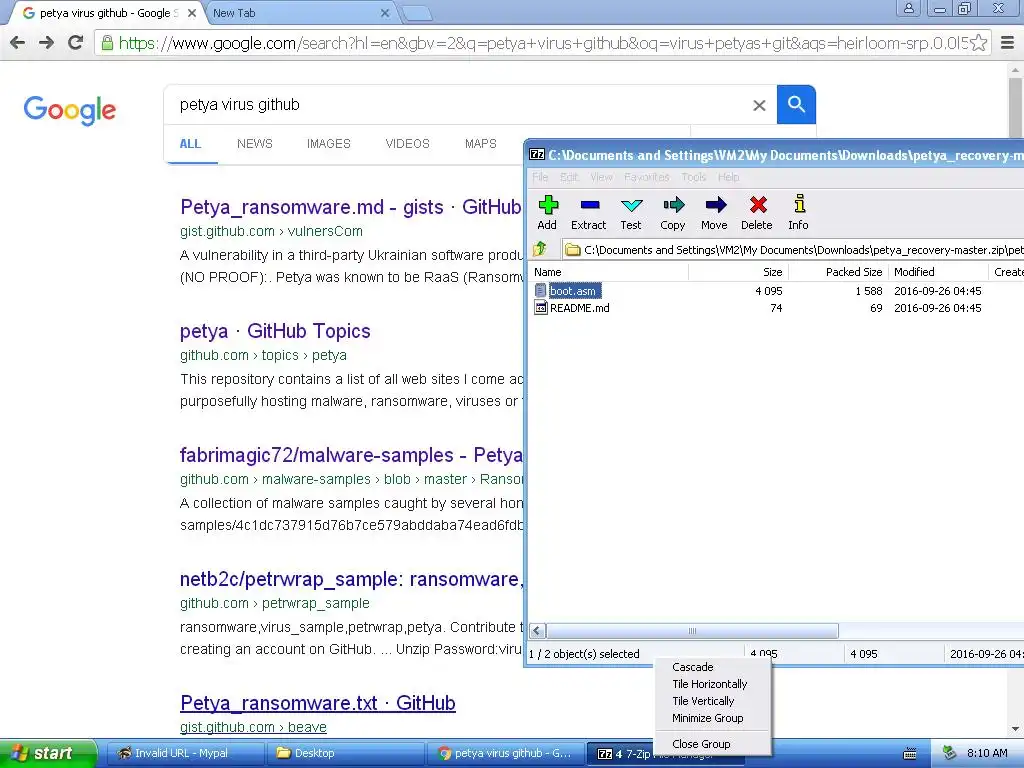Open the 7-Zip Edit menu
1024x768 pixels.
(x=569, y=177)
